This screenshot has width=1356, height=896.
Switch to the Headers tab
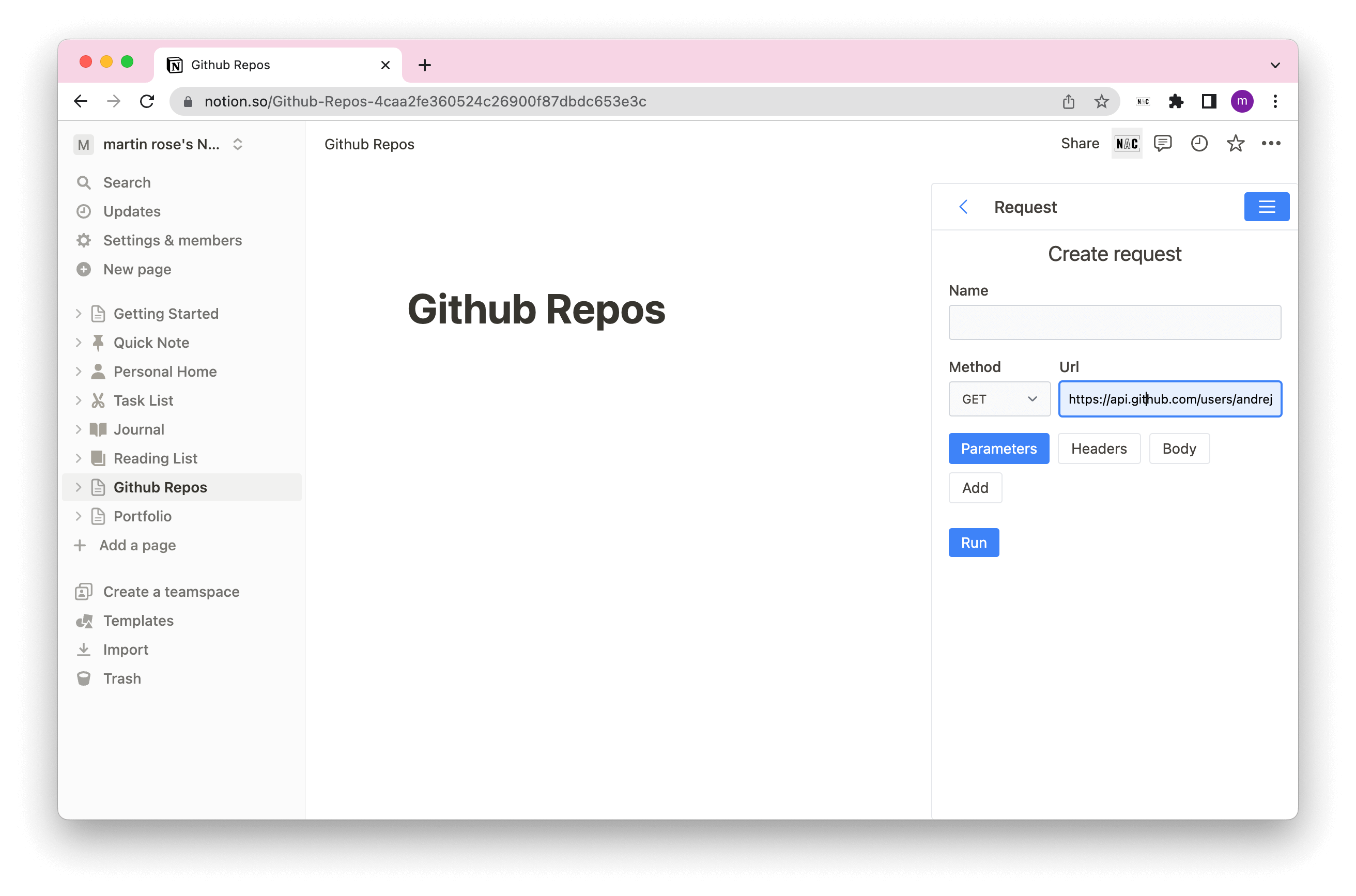1098,449
